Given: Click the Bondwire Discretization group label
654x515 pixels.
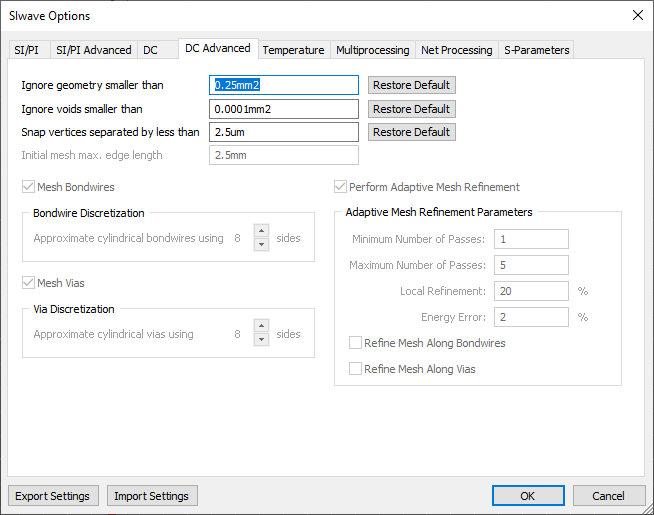Looking at the screenshot, I should click(x=89, y=213).
